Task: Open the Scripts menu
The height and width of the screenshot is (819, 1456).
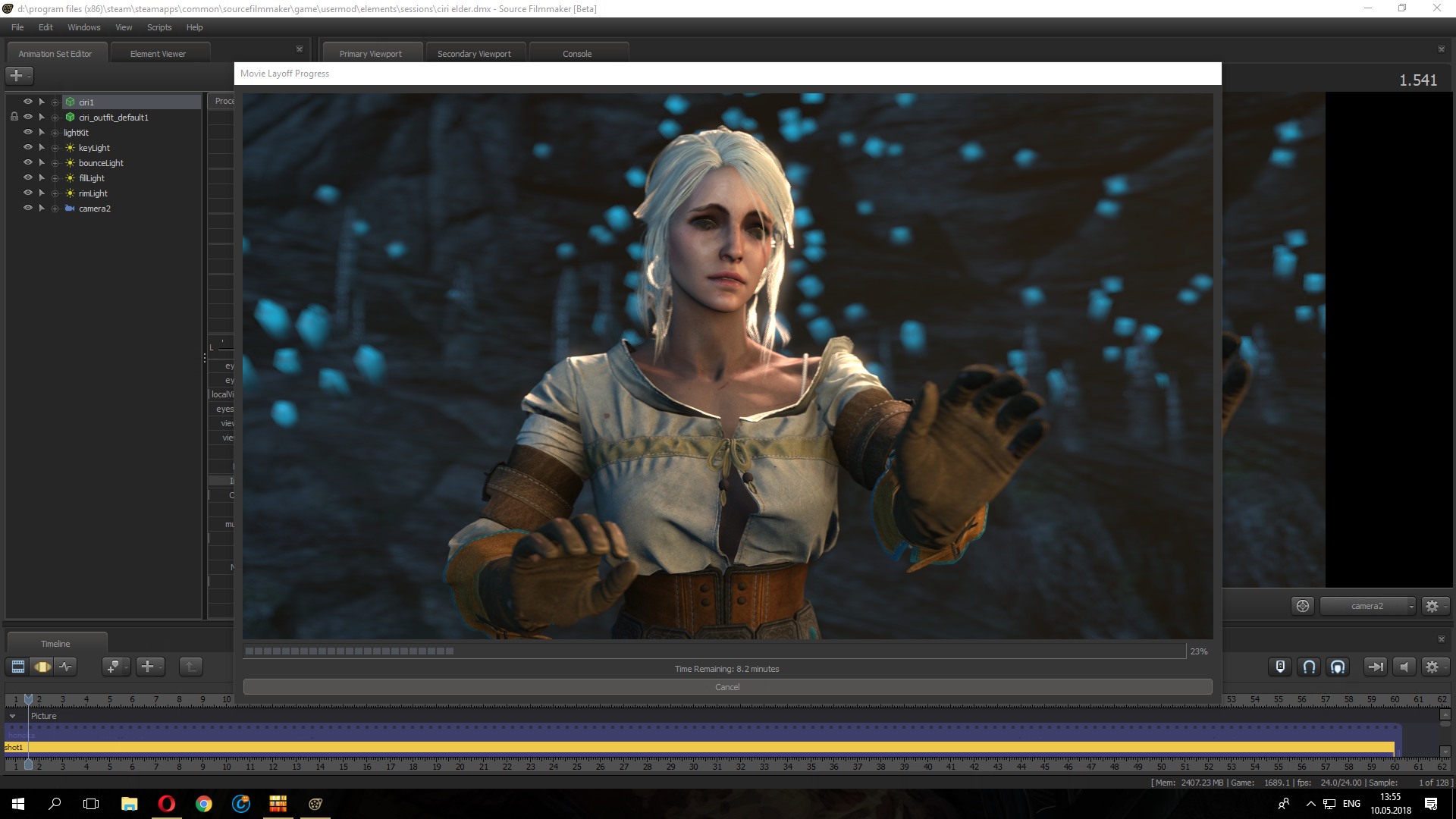Action: (159, 27)
